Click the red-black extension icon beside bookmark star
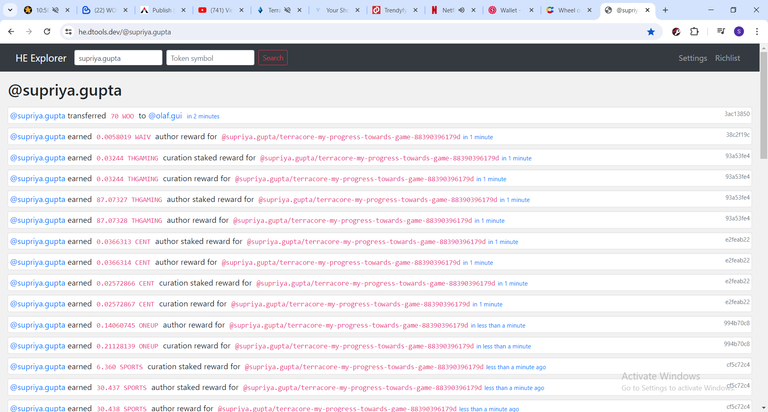 pos(676,31)
